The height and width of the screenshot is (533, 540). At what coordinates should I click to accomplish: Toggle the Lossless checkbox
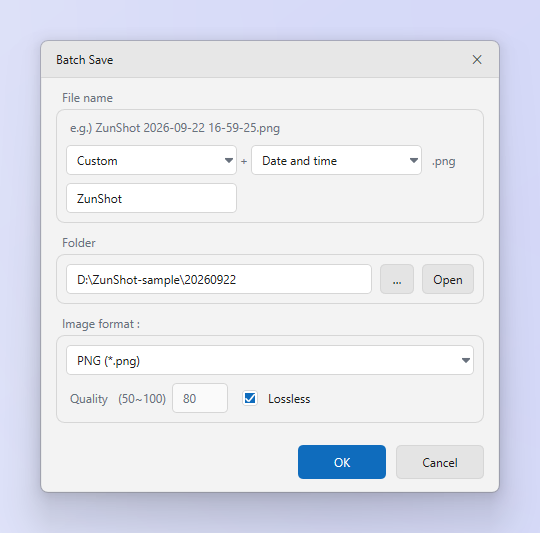(x=250, y=398)
